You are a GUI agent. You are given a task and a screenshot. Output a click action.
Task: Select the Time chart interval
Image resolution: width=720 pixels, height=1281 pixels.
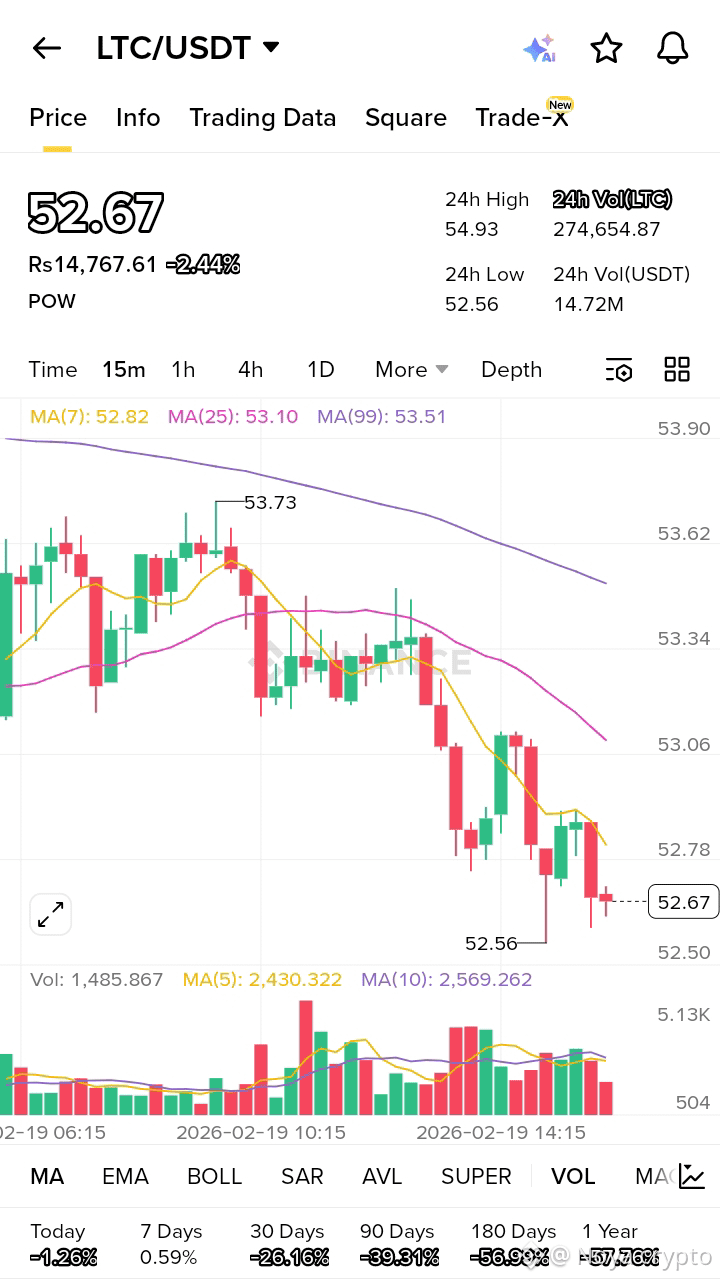click(53, 370)
